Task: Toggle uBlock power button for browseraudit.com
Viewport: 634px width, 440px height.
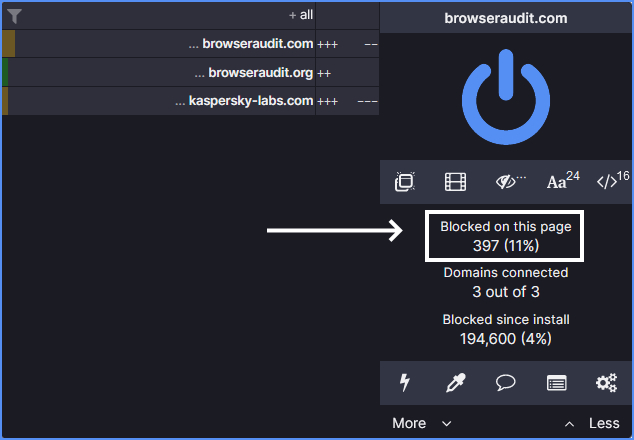Action: tap(506, 97)
